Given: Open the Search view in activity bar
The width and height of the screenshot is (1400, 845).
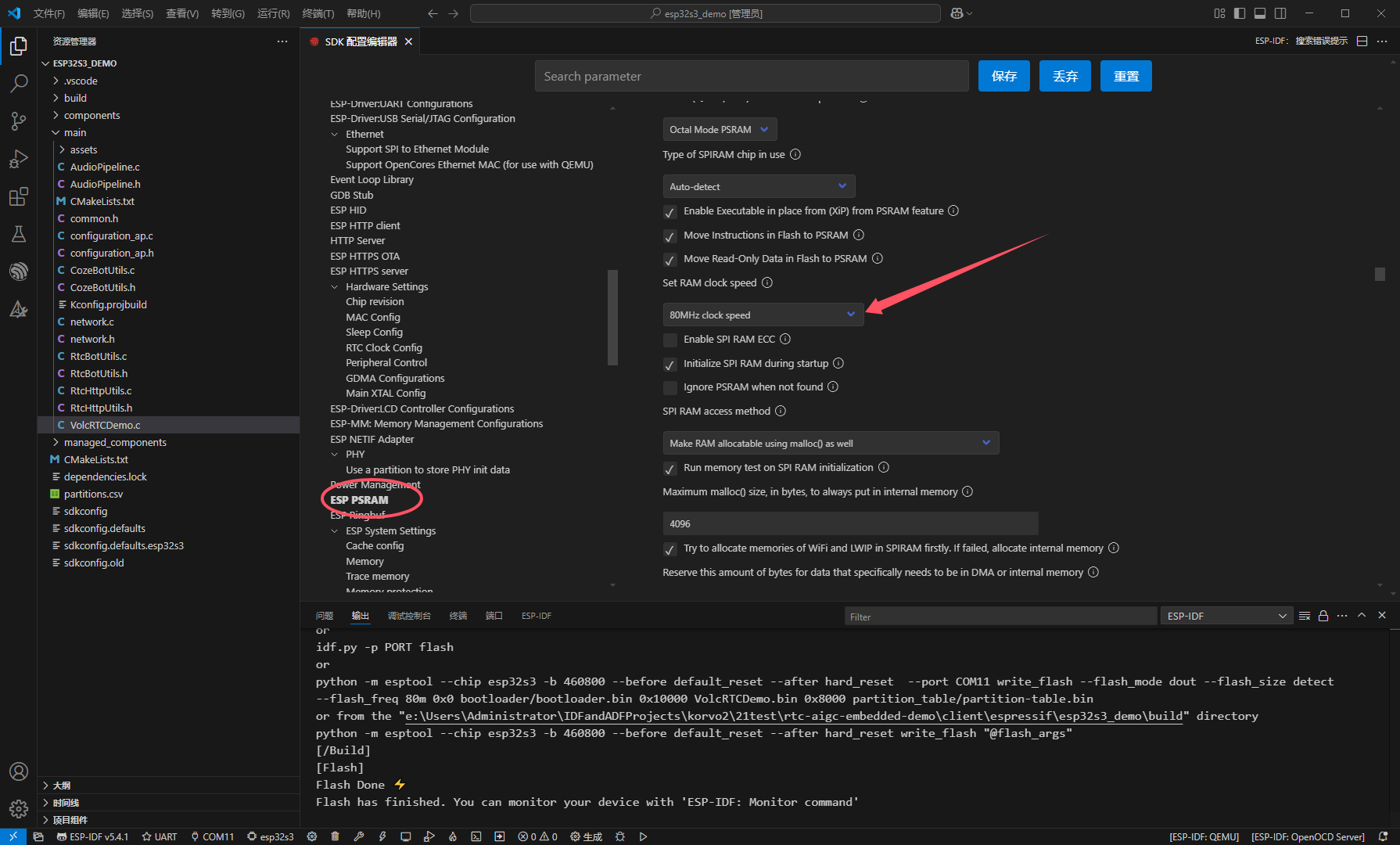Looking at the screenshot, I should click(19, 83).
